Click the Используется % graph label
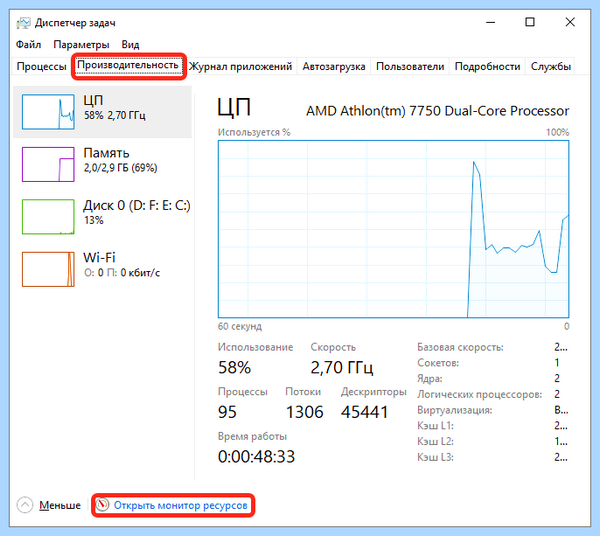Image resolution: width=600 pixels, height=536 pixels. point(254,132)
